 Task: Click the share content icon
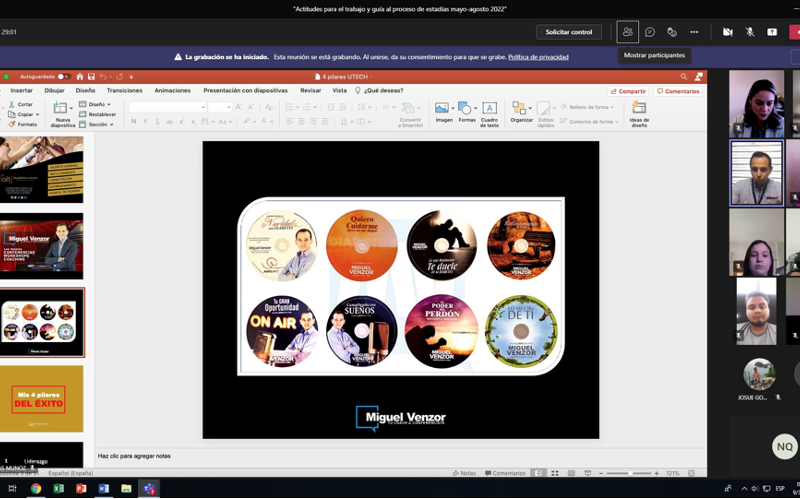[772, 32]
